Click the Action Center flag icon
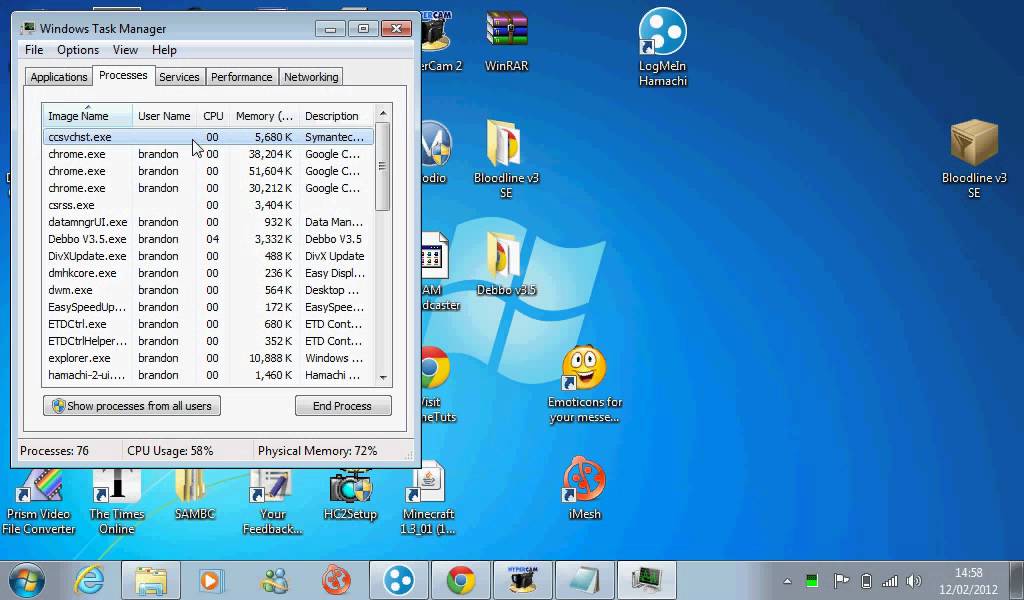The height and width of the screenshot is (600, 1024). [841, 581]
